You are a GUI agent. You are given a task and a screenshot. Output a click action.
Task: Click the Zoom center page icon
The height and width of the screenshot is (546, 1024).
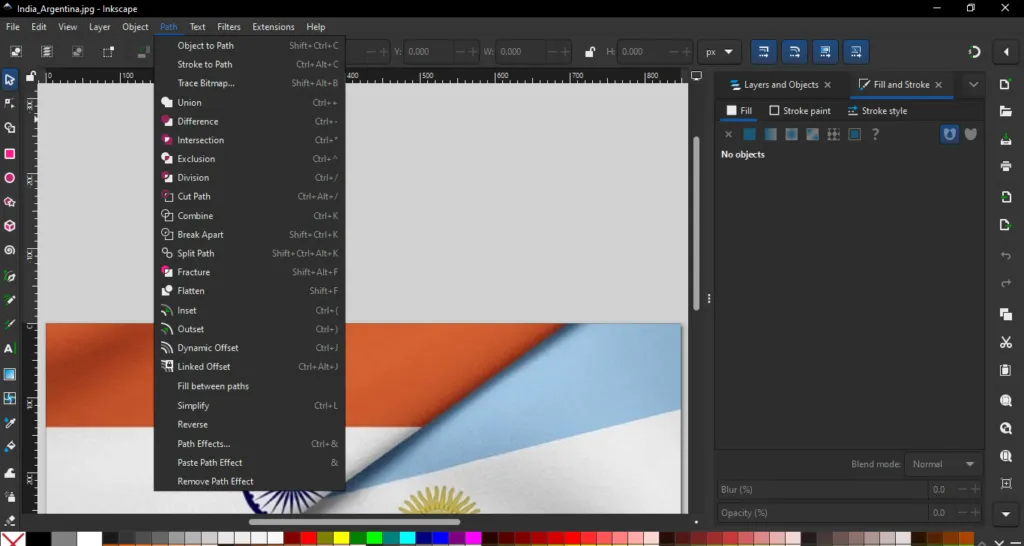click(x=1006, y=483)
